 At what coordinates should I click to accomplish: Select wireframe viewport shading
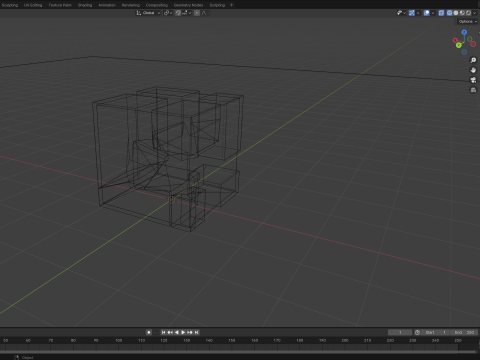(449, 13)
